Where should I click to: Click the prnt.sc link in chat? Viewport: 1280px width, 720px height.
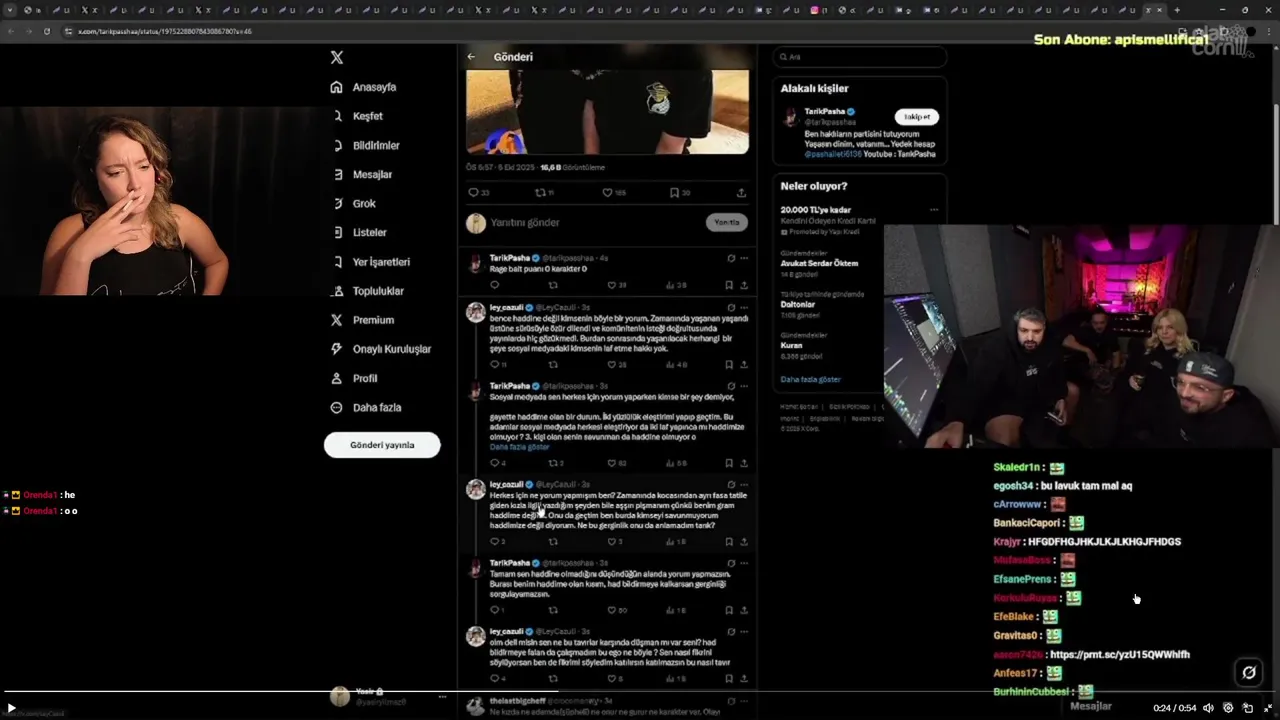[x=1120, y=655]
